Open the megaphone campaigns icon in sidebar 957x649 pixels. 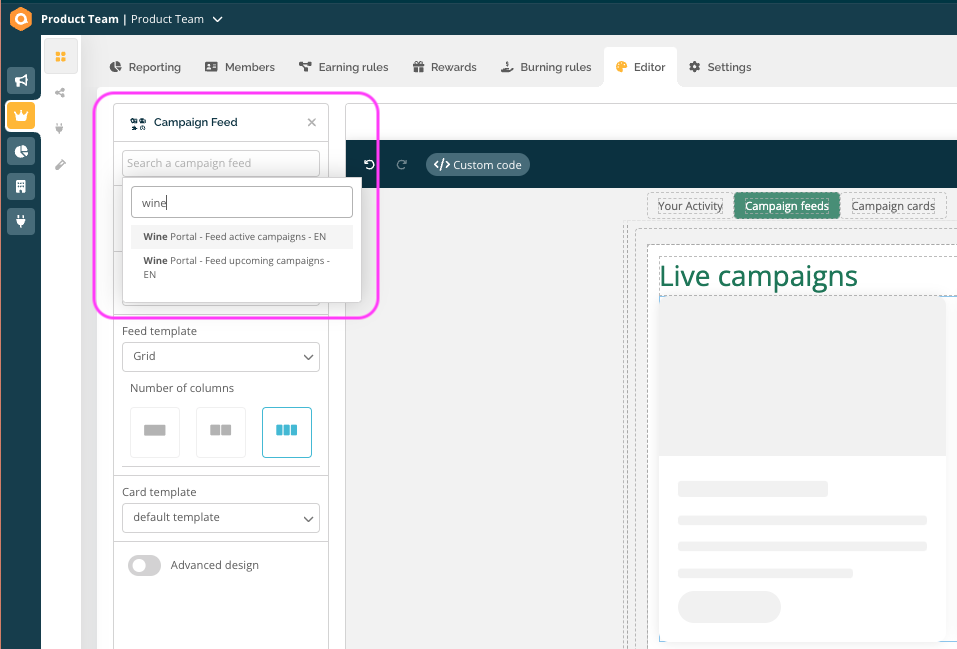point(20,81)
